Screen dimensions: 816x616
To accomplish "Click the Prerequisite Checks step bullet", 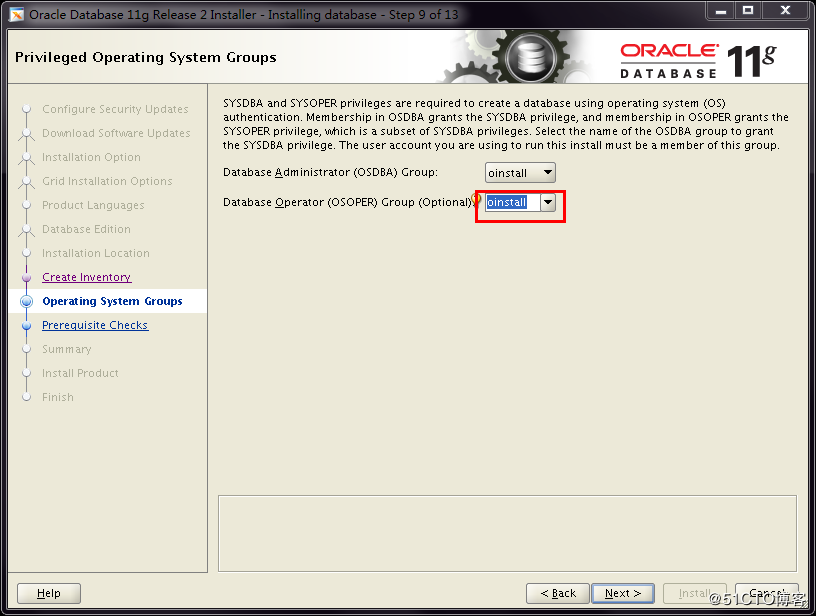I will (x=27, y=326).
